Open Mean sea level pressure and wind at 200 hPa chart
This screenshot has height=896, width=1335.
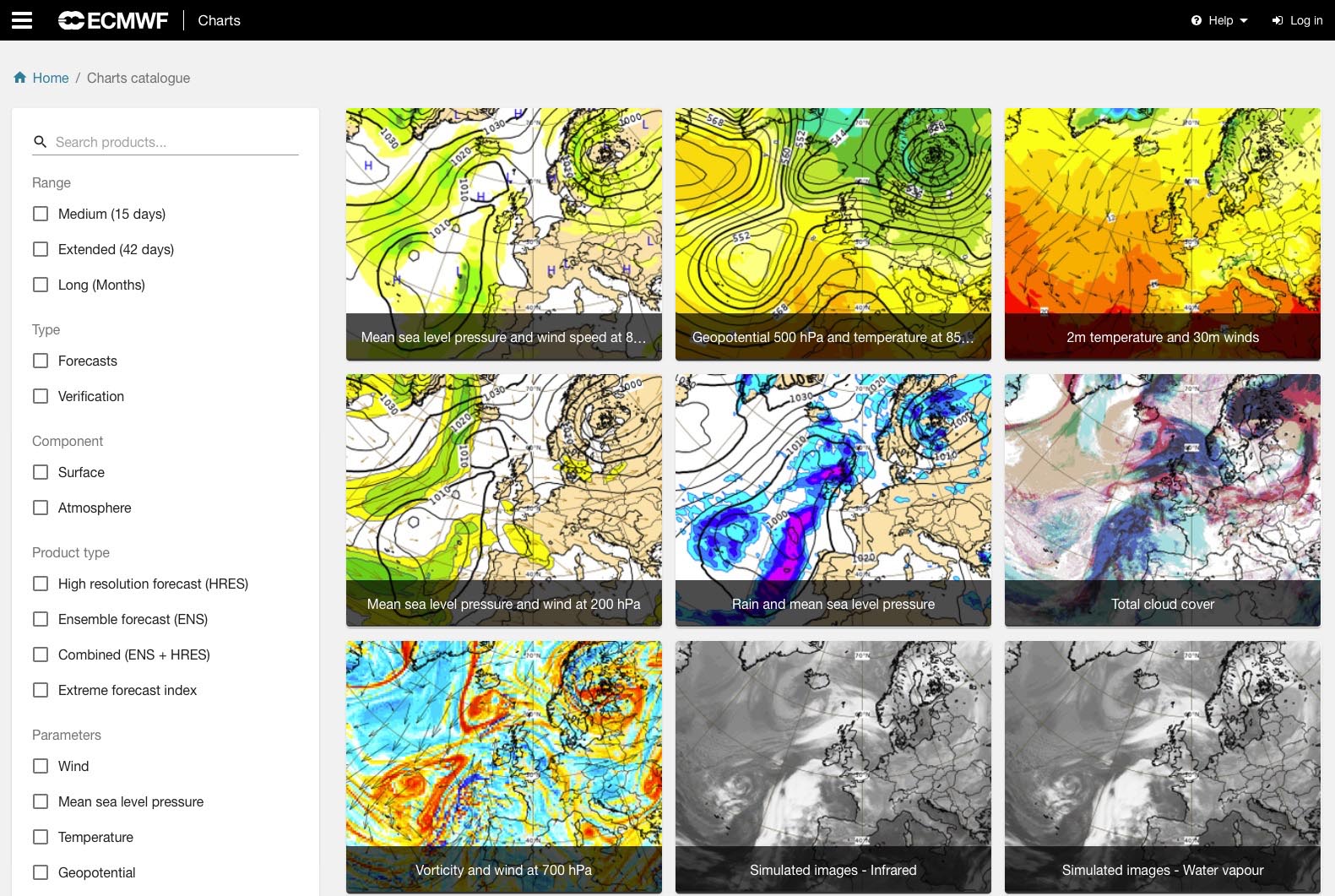click(x=504, y=500)
